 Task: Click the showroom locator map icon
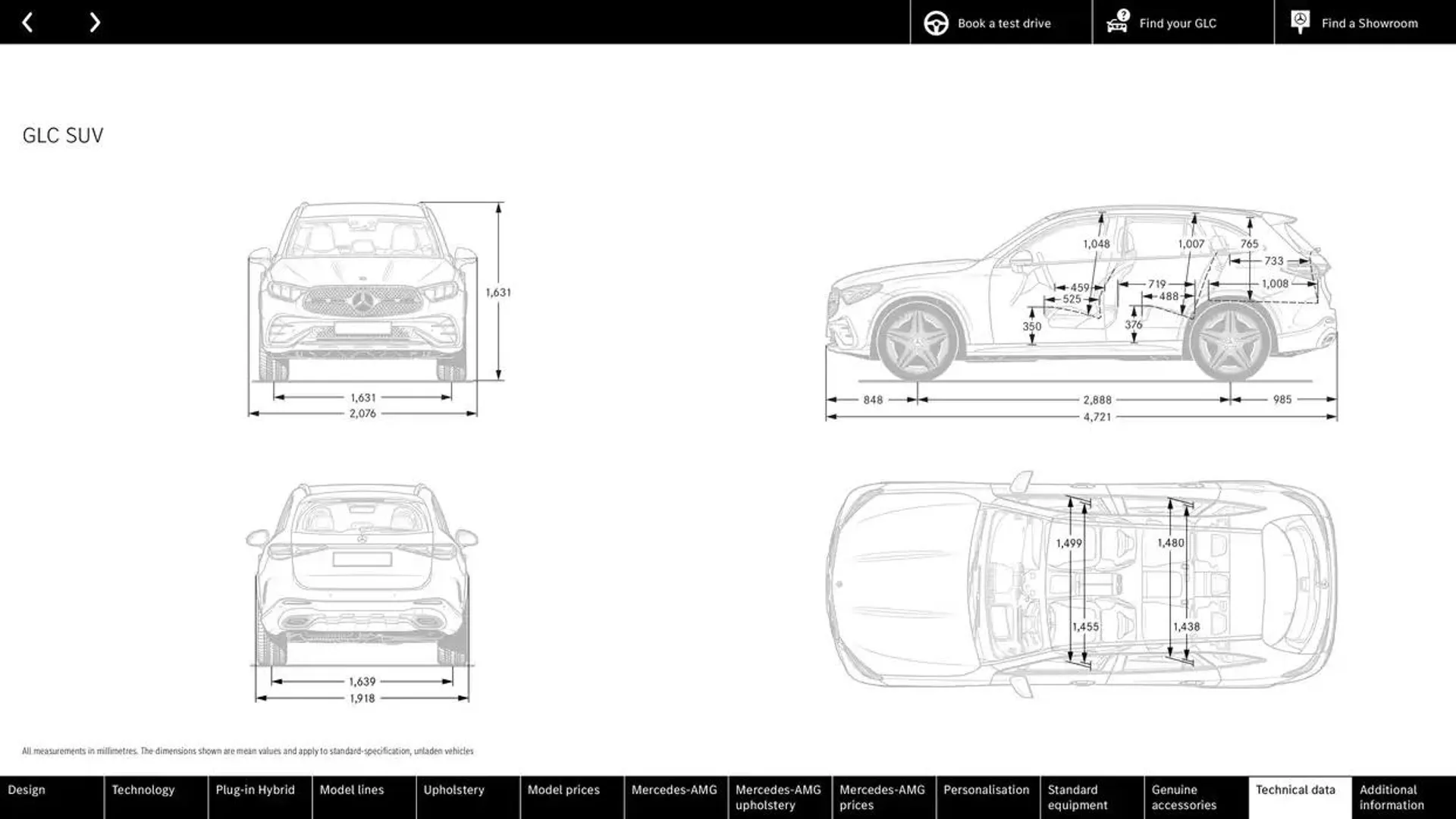pyautogui.click(x=1301, y=22)
